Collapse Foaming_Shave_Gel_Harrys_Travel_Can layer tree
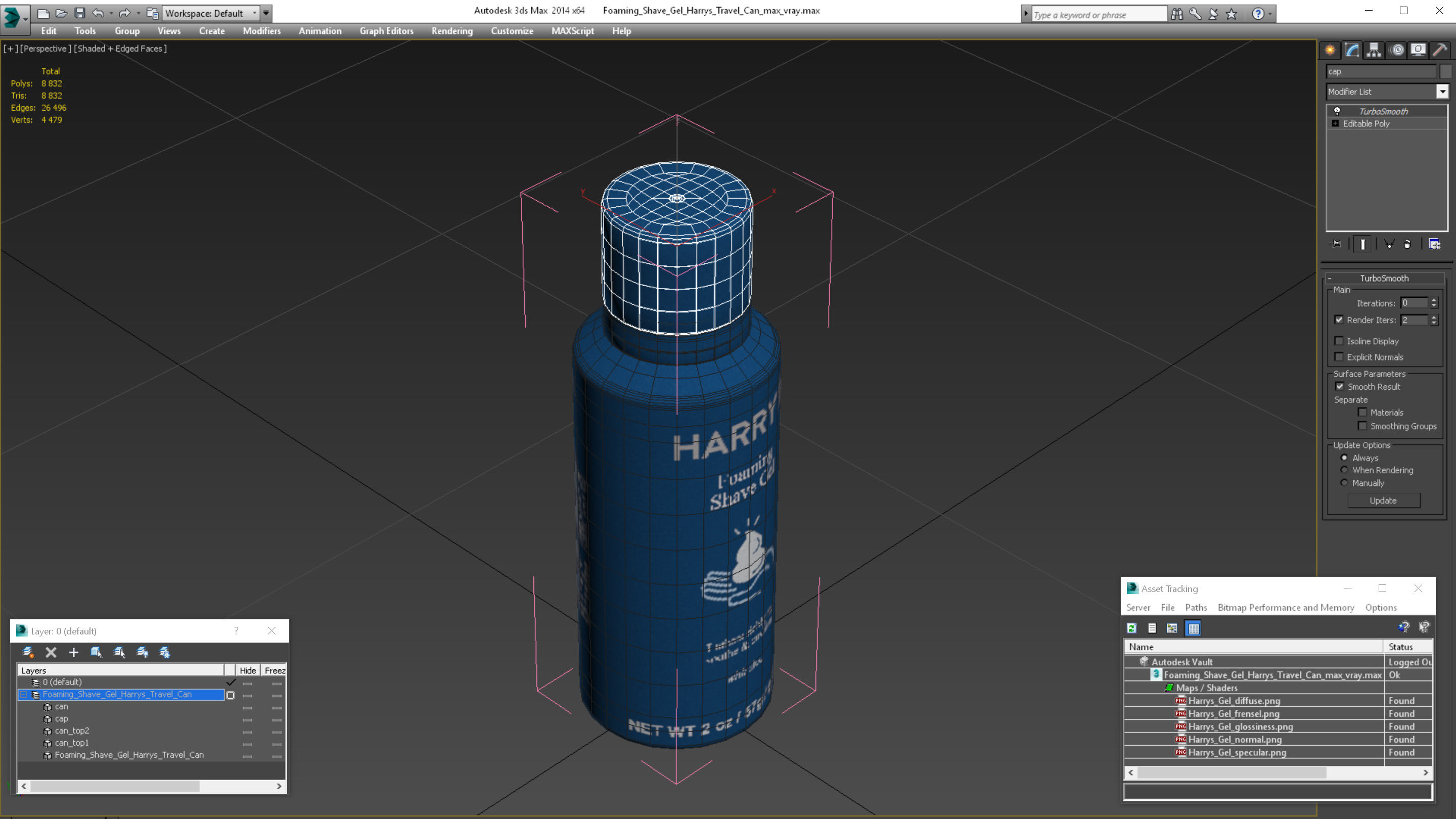1456x819 pixels. point(24,694)
